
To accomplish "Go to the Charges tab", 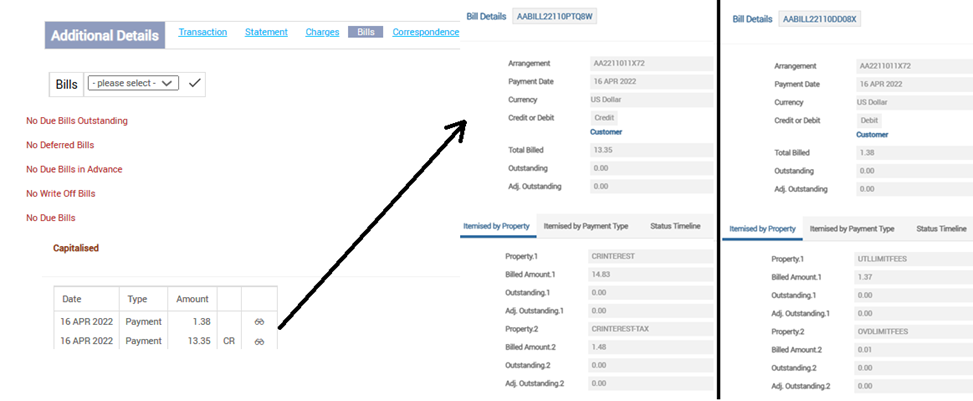I will point(322,32).
